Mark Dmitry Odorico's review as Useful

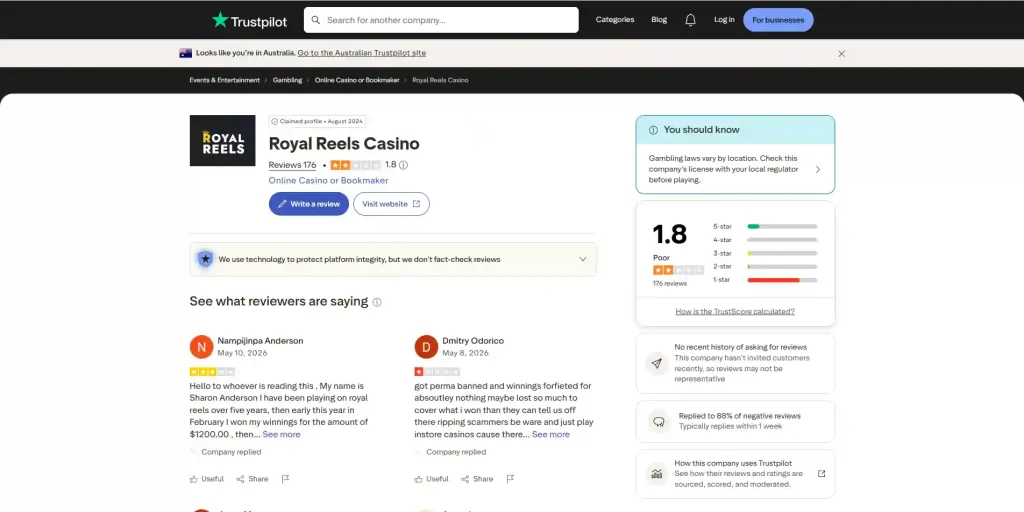pyautogui.click(x=431, y=479)
